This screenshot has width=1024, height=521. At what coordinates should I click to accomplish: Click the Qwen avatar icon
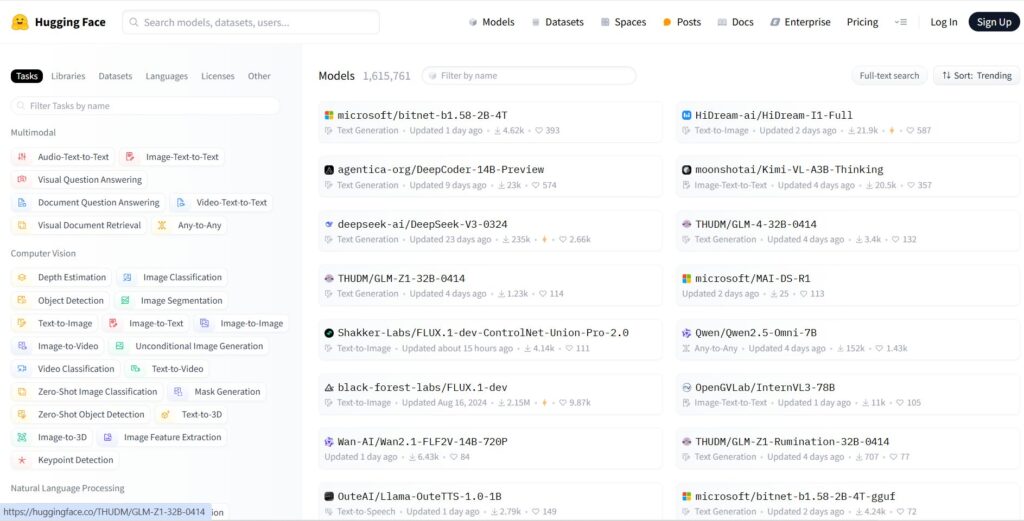[686, 333]
